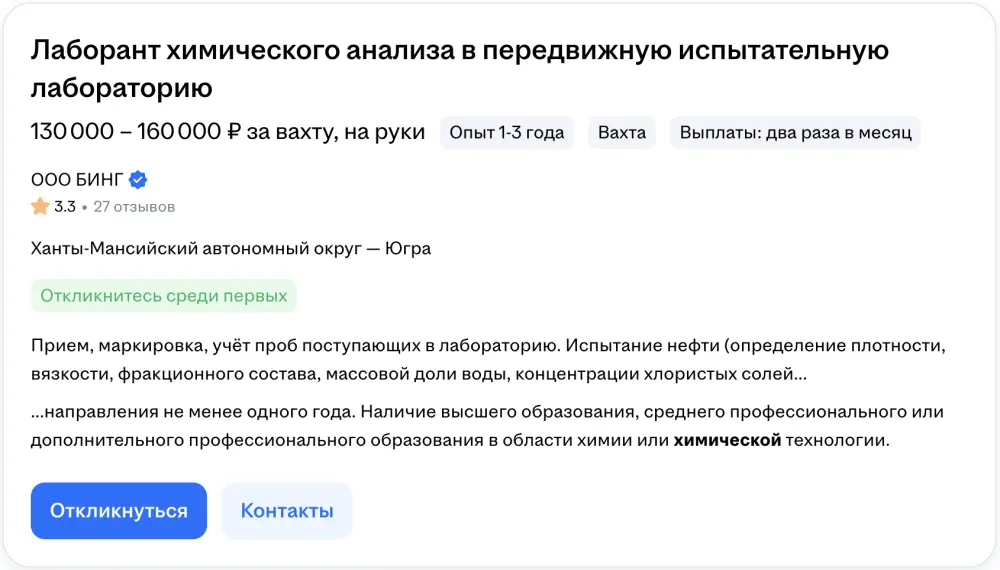Click the orange rating star icon
This screenshot has height=570, width=1000.
tap(40, 206)
